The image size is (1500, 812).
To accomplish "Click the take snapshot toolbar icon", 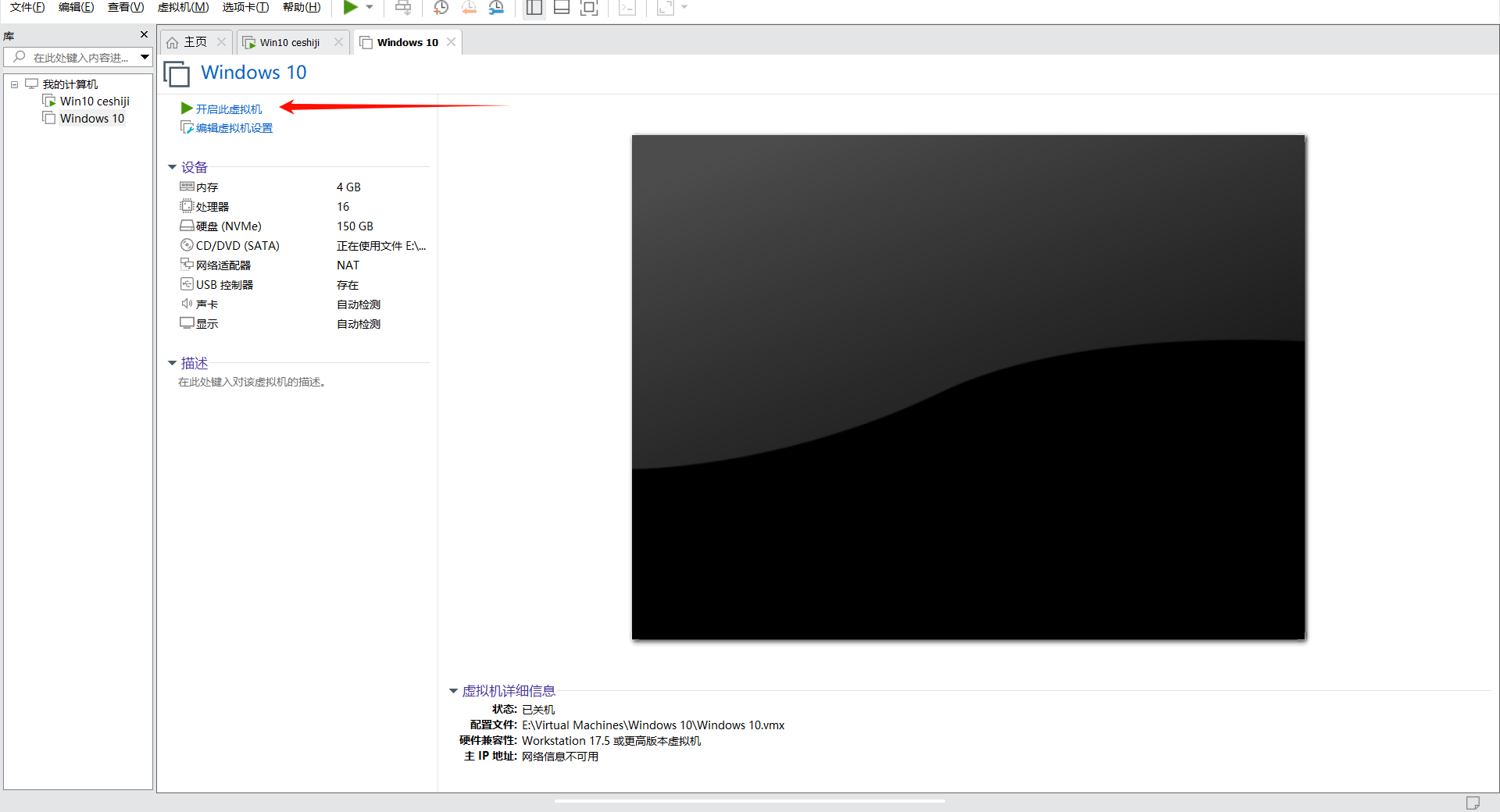I will [x=441, y=8].
